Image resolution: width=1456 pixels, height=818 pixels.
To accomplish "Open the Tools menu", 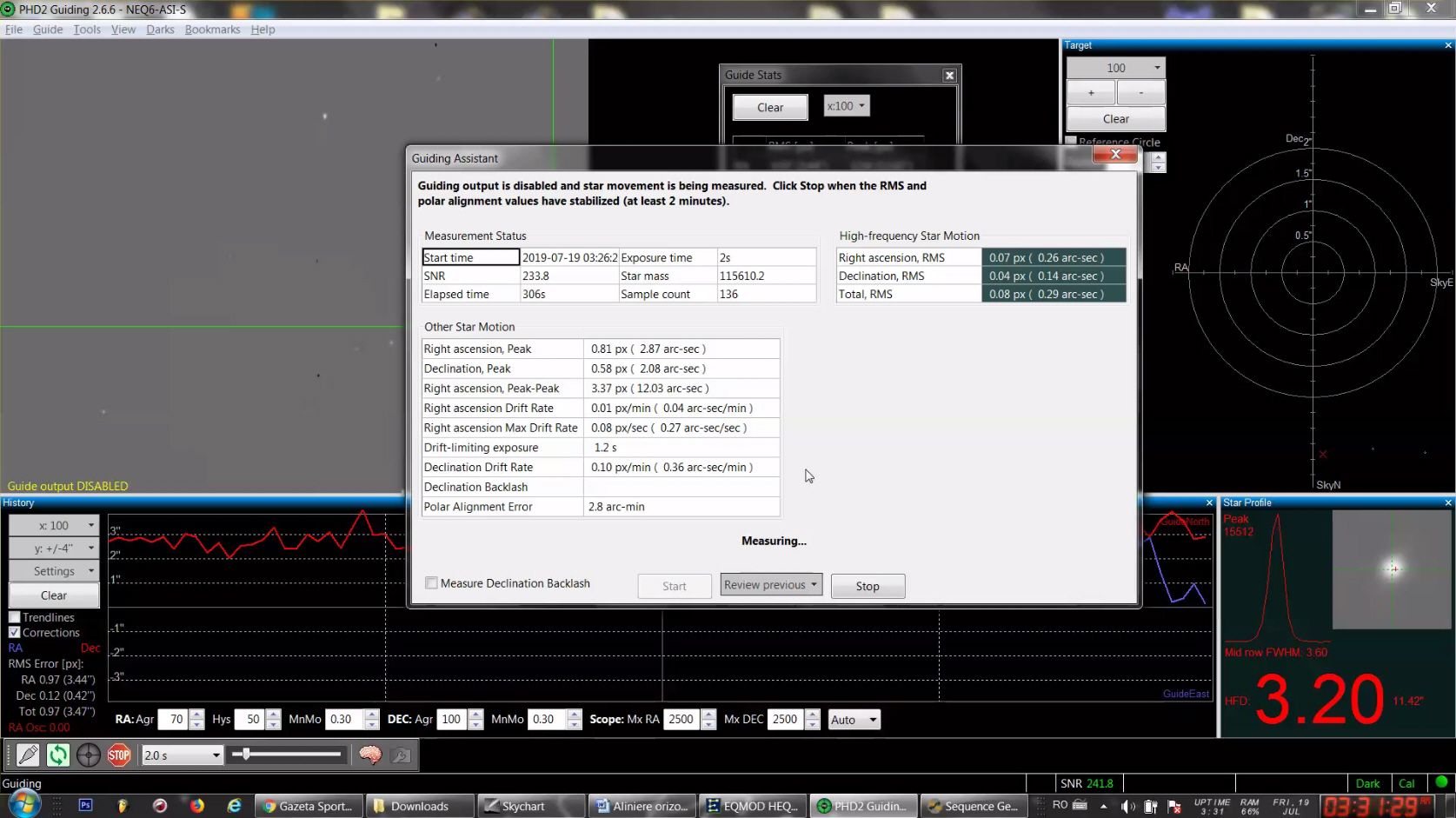I will 87,30.
